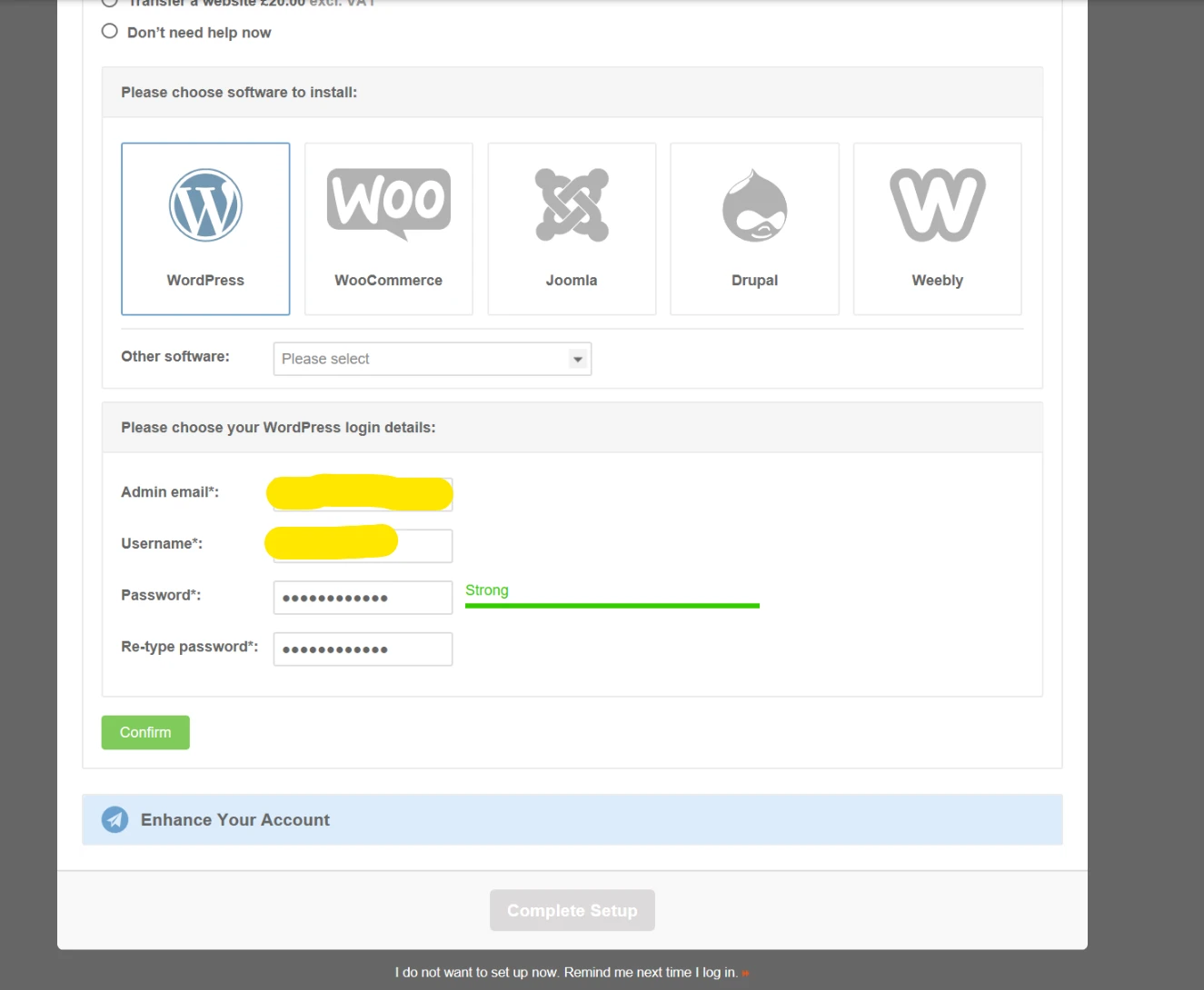This screenshot has width=1204, height=990.
Task: Click 'Please choose your WordPress login details:' heading
Action: pyautogui.click(x=278, y=428)
